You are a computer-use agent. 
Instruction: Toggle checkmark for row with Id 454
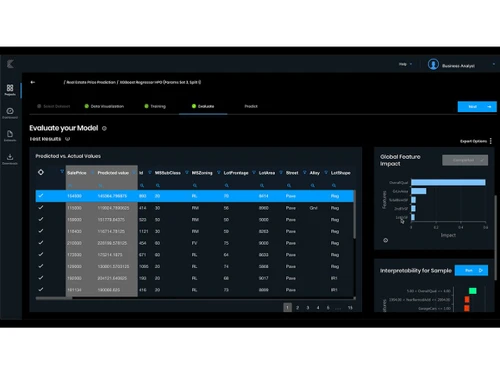pos(41,242)
